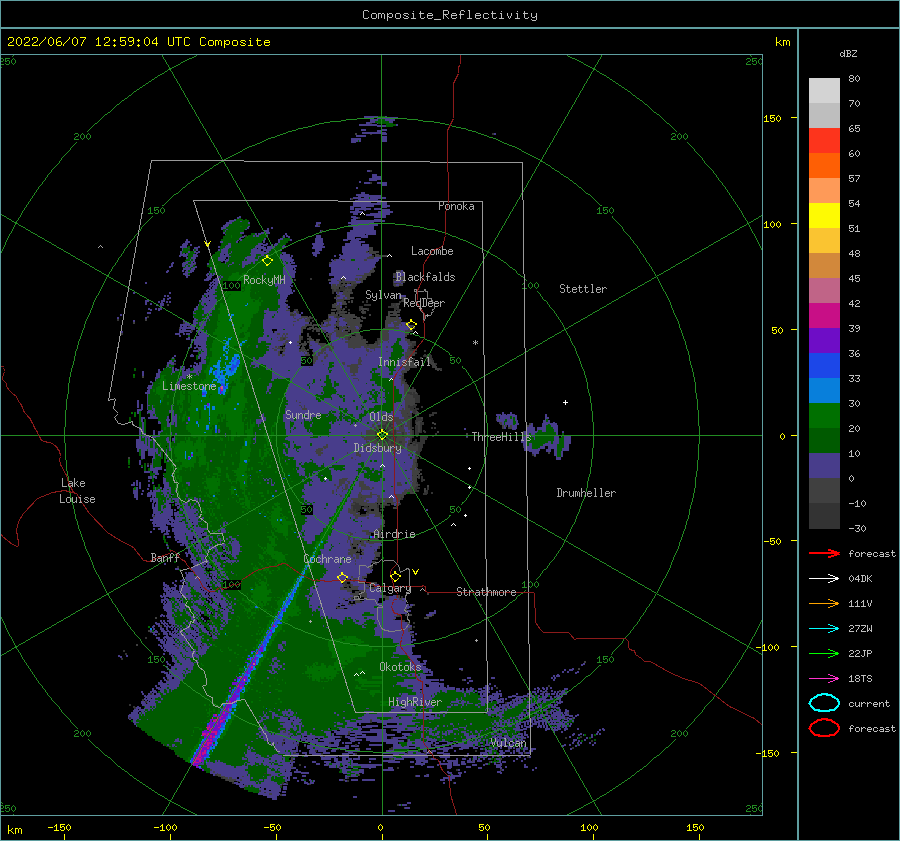Select the plus marker northeast of ThreeHills
The image size is (900, 841).
565,402
